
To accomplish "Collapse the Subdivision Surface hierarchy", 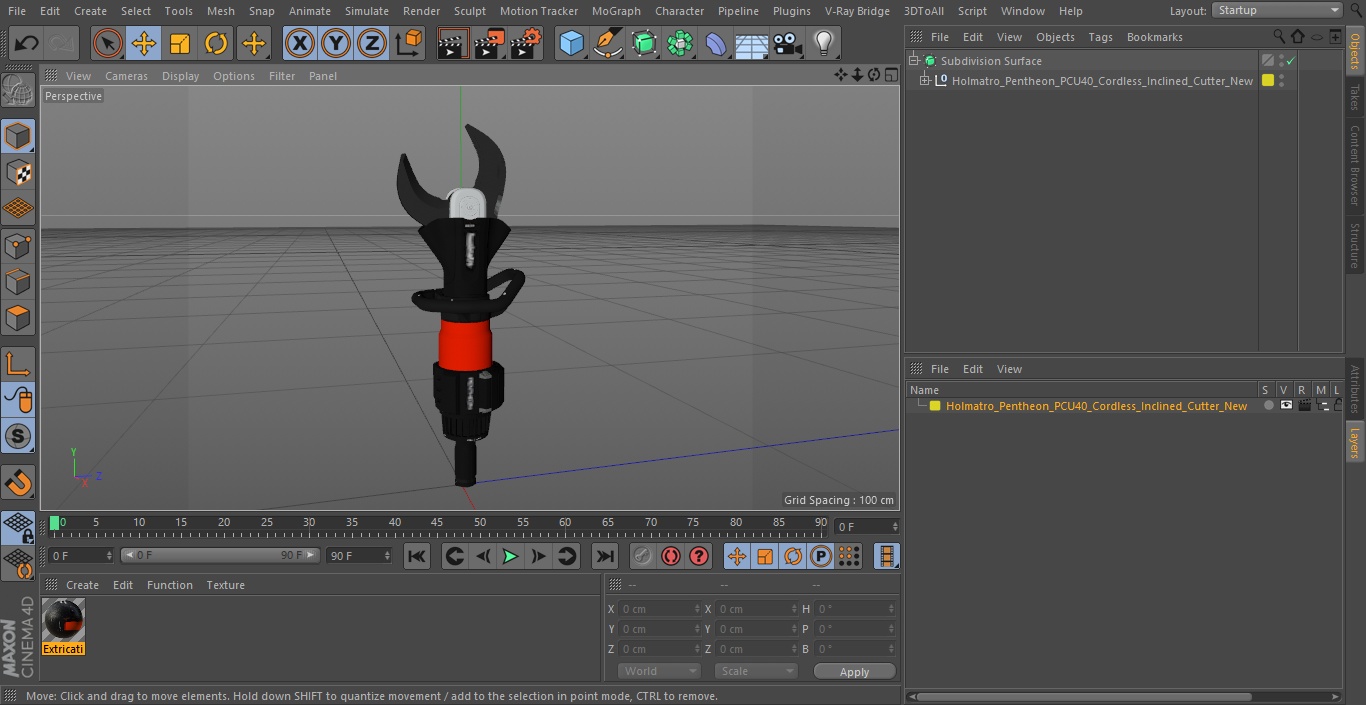I will pyautogui.click(x=913, y=61).
